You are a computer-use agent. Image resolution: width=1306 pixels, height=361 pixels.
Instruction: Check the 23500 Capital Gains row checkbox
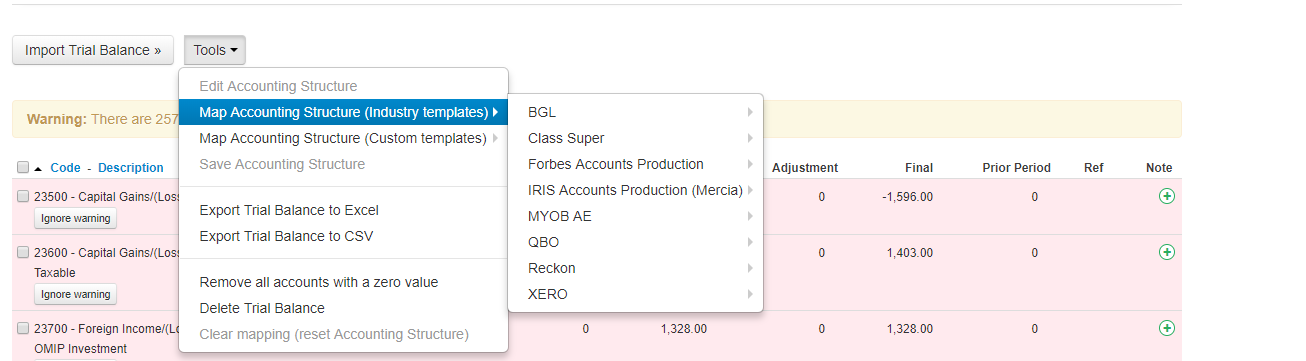point(23,197)
